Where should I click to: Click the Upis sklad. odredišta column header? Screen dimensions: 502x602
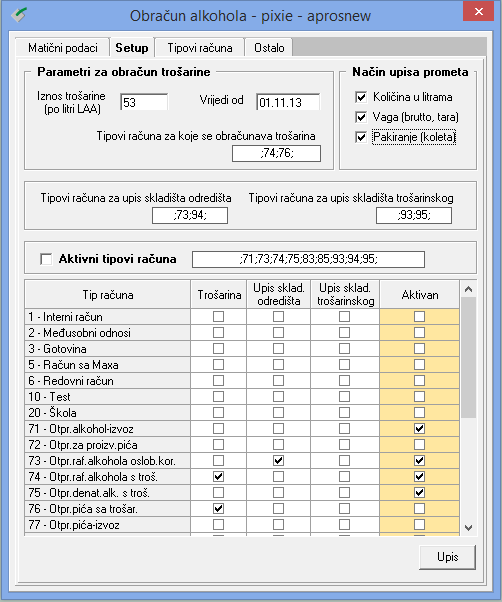pyautogui.click(x=279, y=294)
